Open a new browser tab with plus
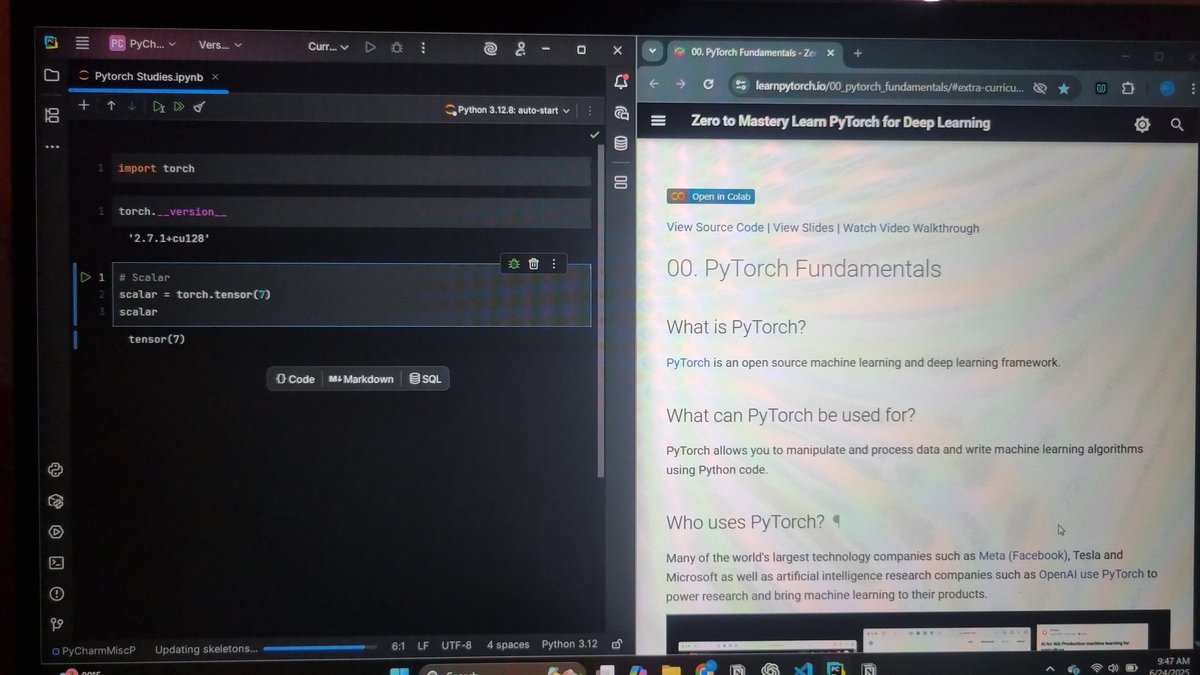The width and height of the screenshot is (1200, 675). point(857,53)
